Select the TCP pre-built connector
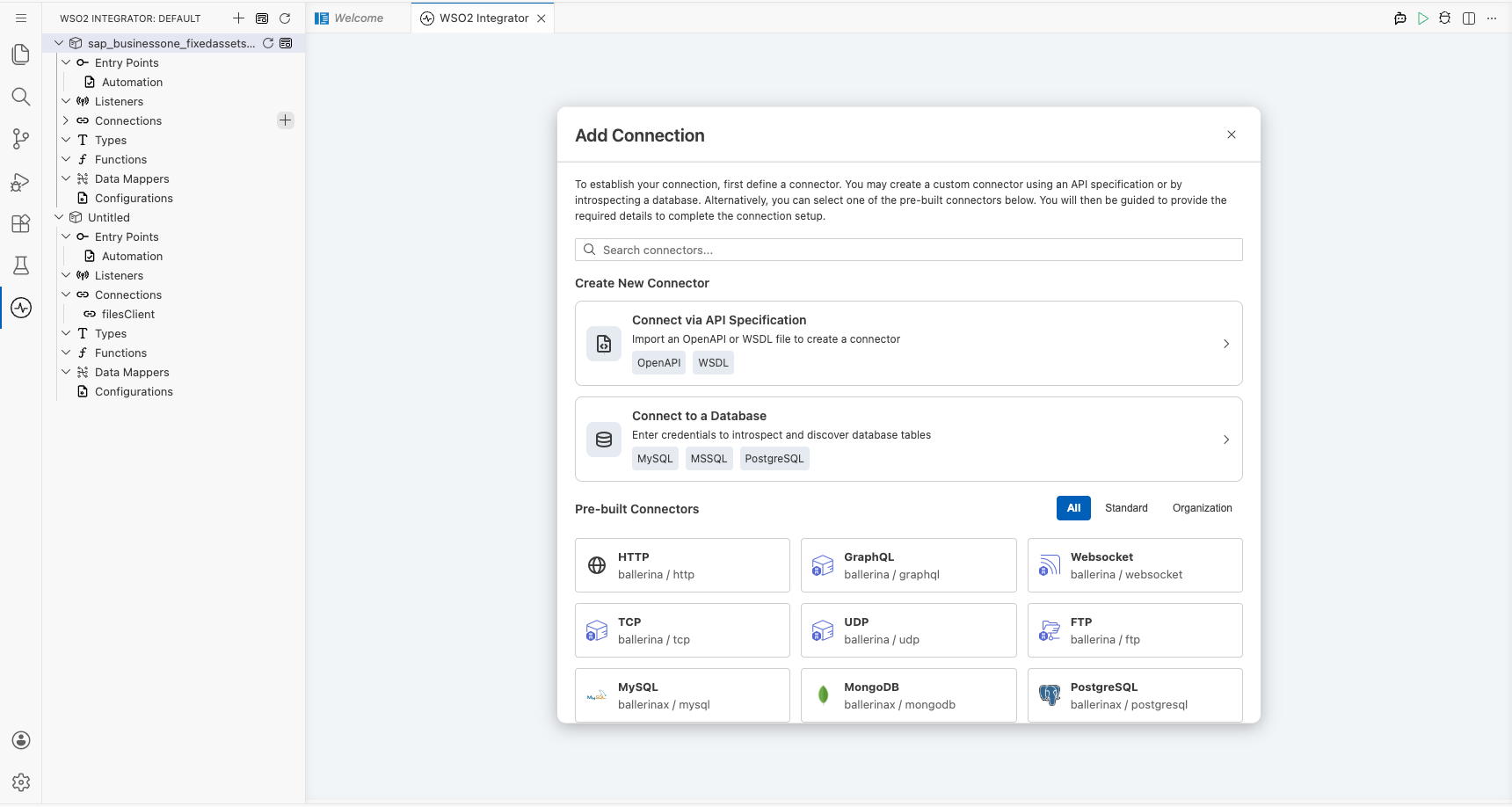This screenshot has height=807, width=1512. click(682, 630)
